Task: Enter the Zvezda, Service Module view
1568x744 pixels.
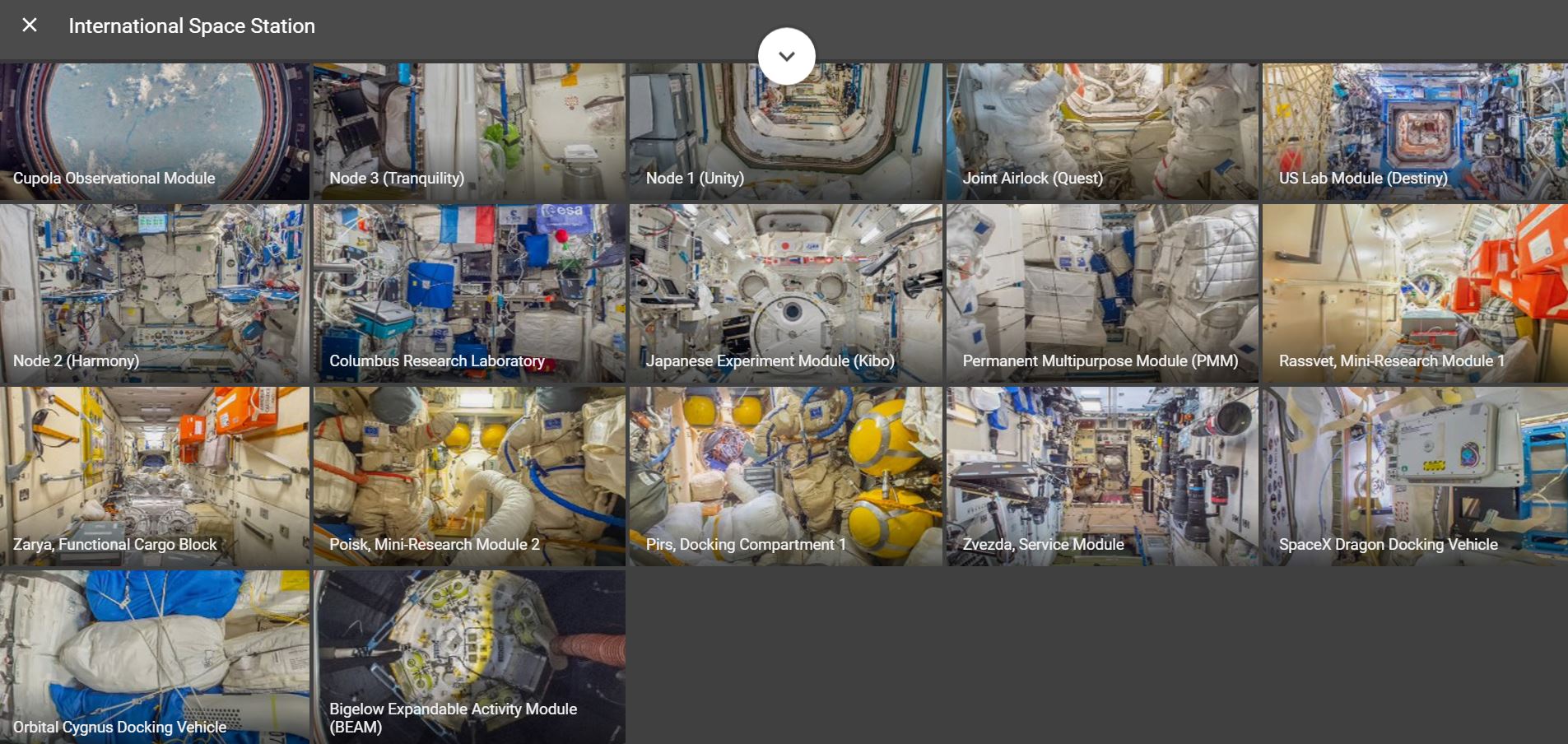Action: tap(1102, 476)
